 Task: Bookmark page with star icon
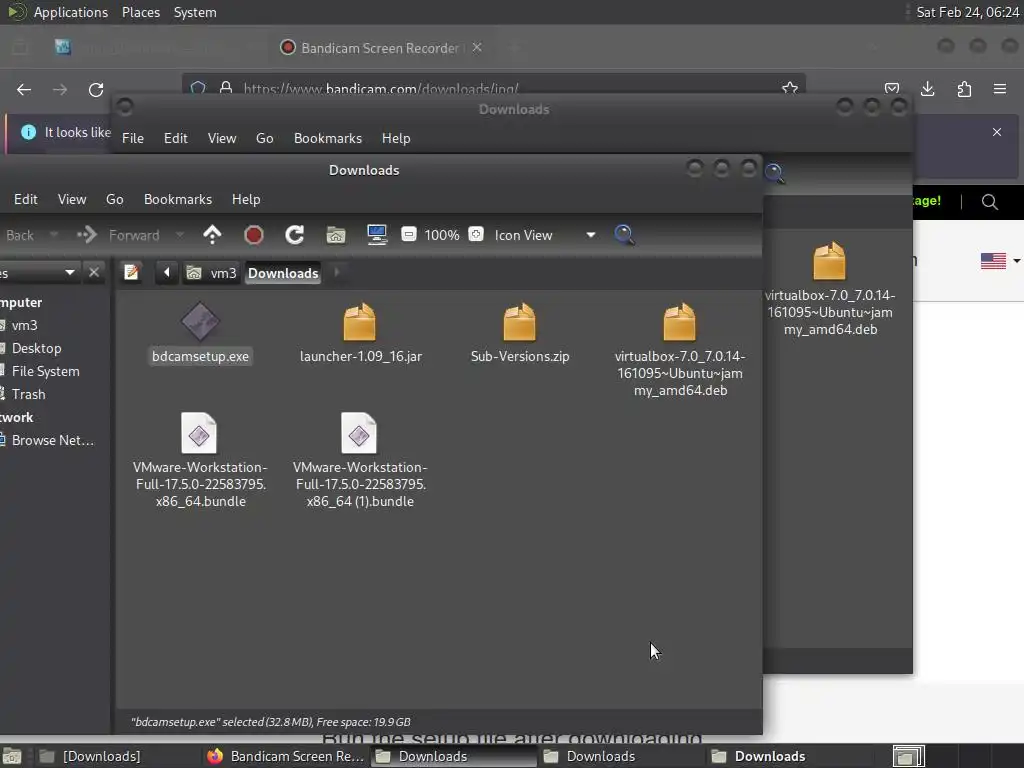pos(790,88)
